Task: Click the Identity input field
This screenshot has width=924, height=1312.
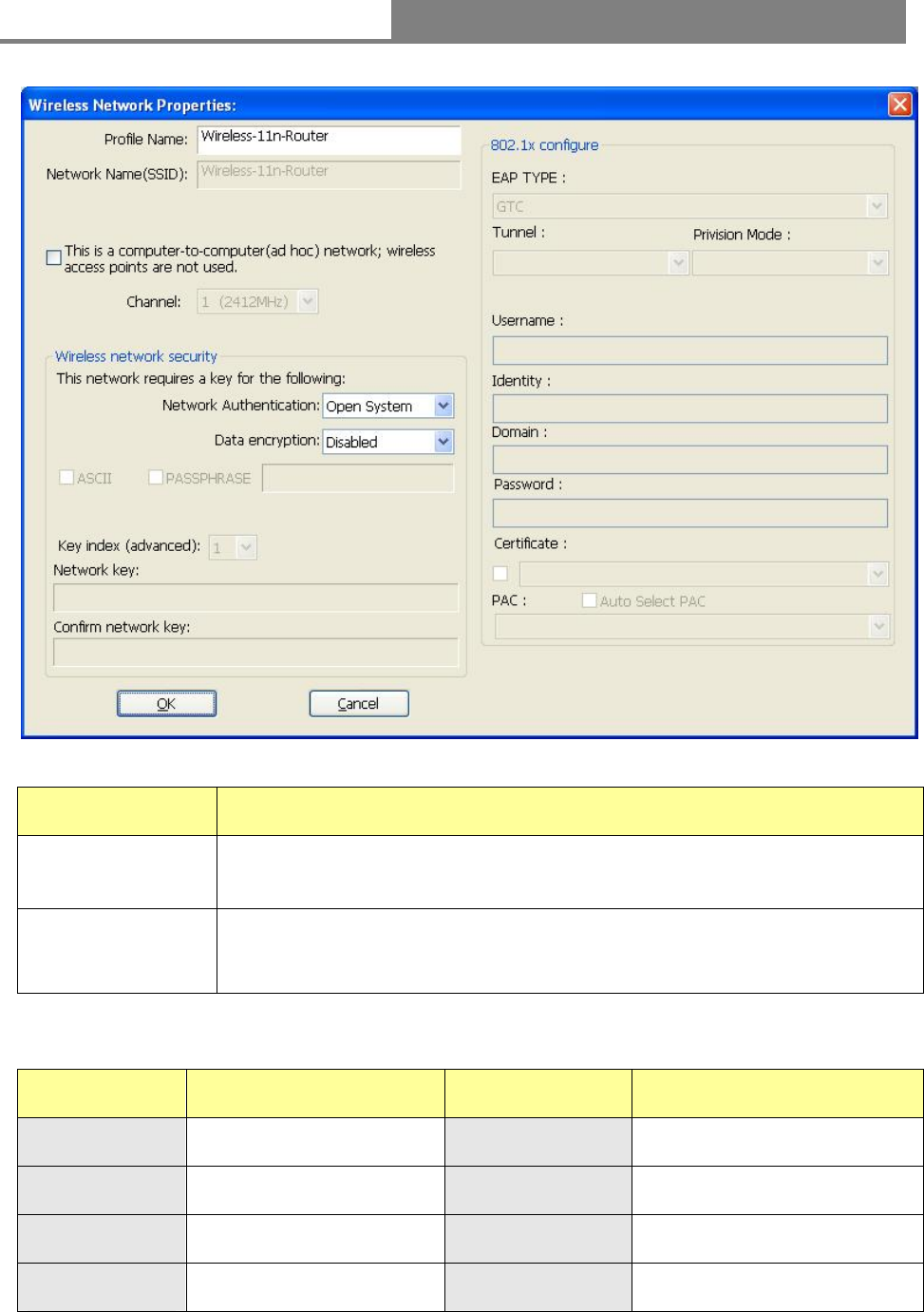Action: point(690,409)
